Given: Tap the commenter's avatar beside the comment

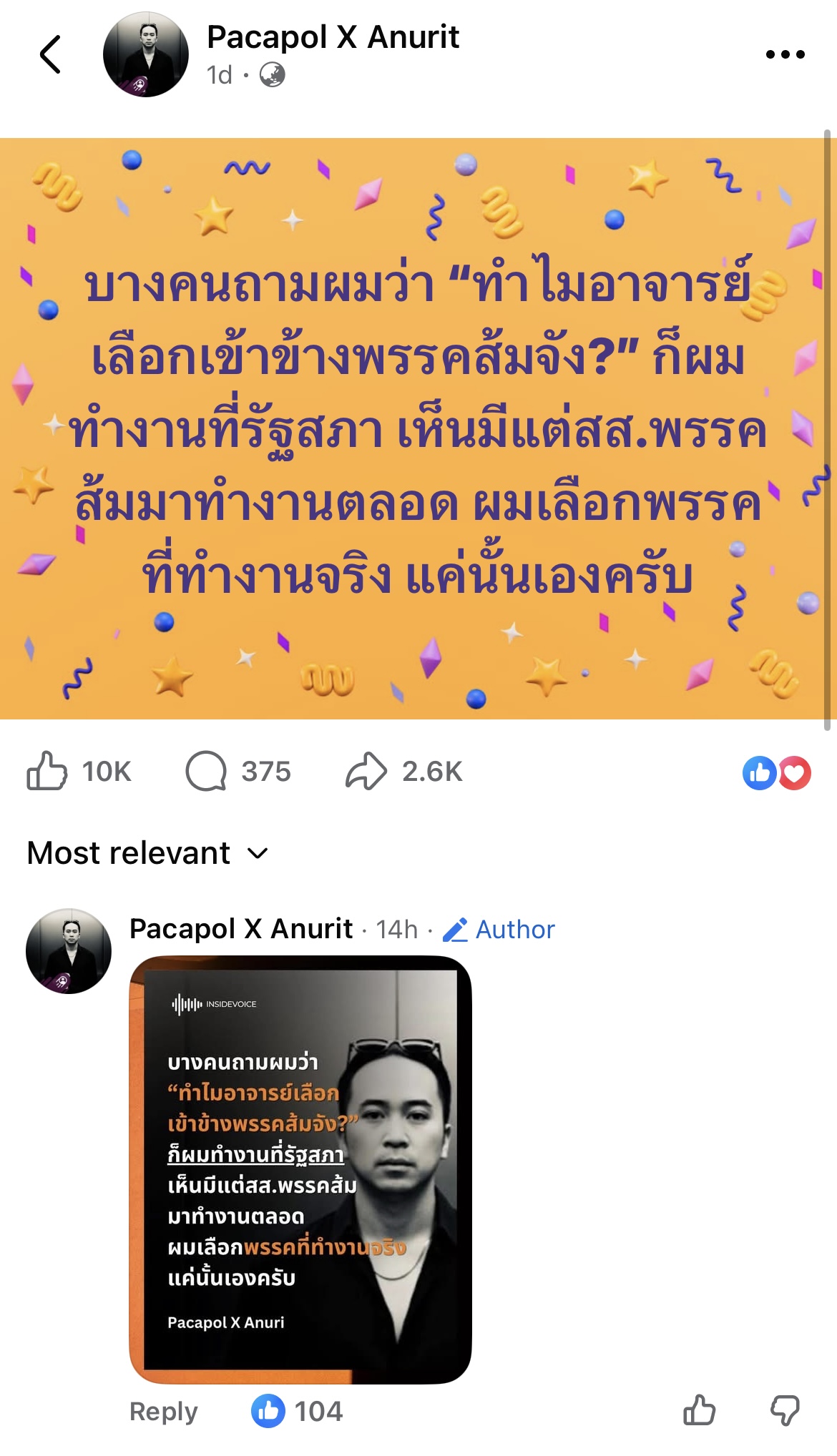Looking at the screenshot, I should tap(69, 951).
